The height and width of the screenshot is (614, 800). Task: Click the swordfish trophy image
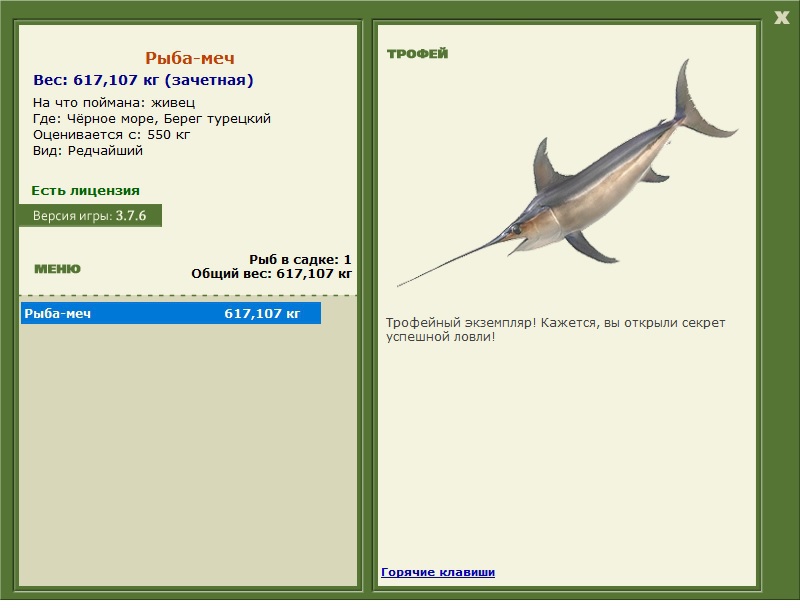coord(567,173)
